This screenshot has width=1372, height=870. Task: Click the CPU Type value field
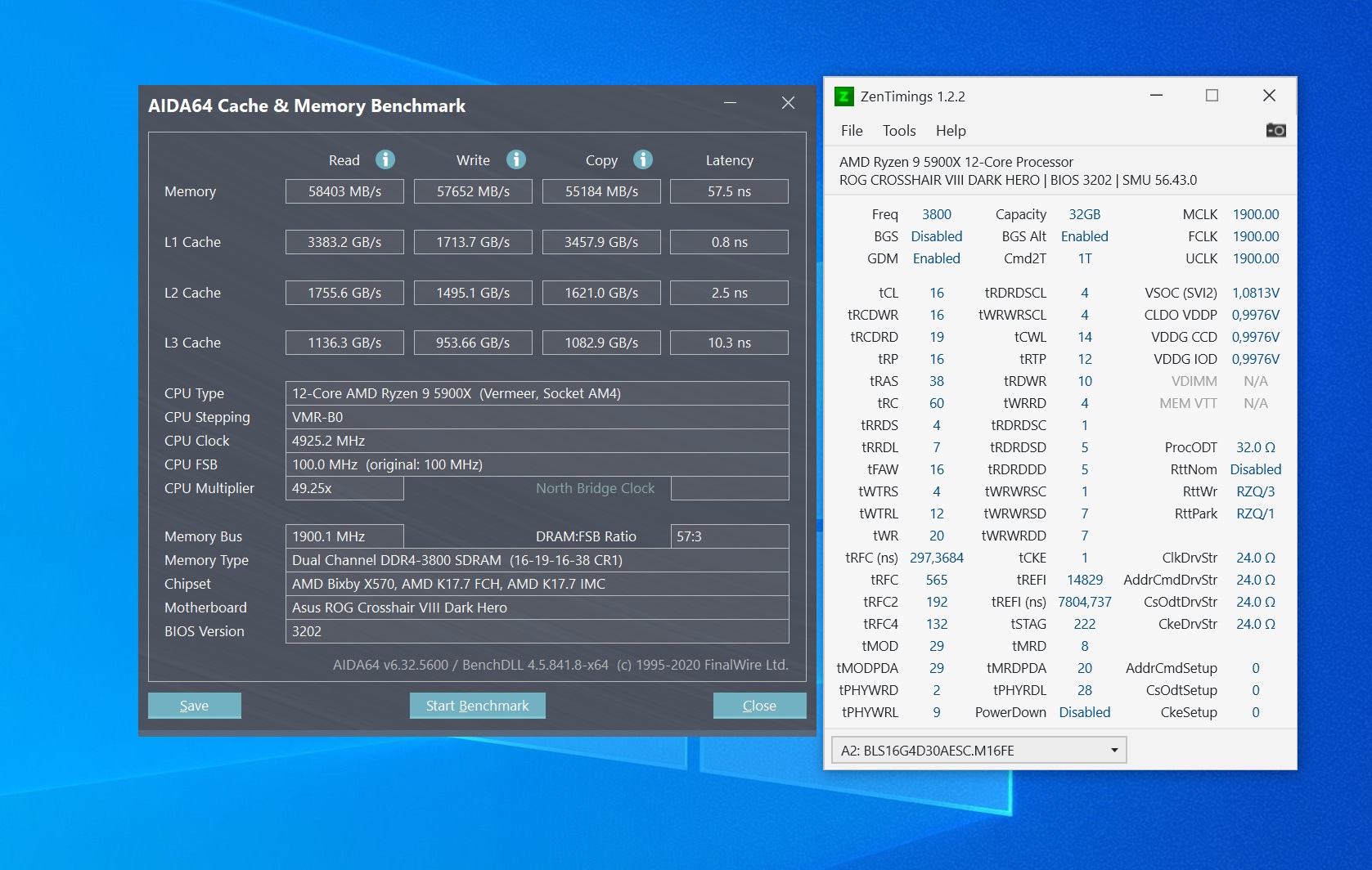tap(537, 393)
